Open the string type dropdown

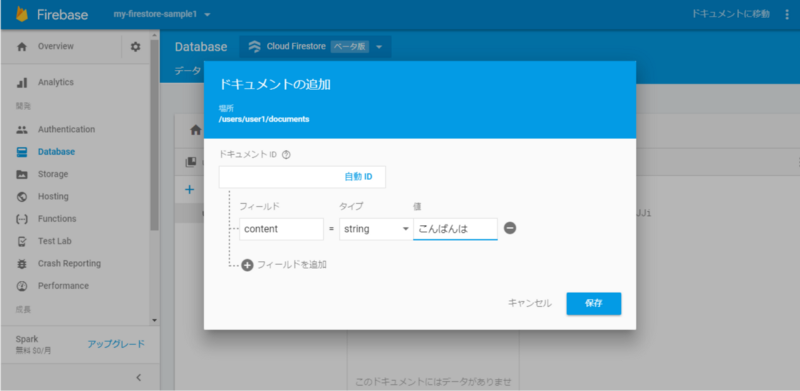(x=376, y=229)
